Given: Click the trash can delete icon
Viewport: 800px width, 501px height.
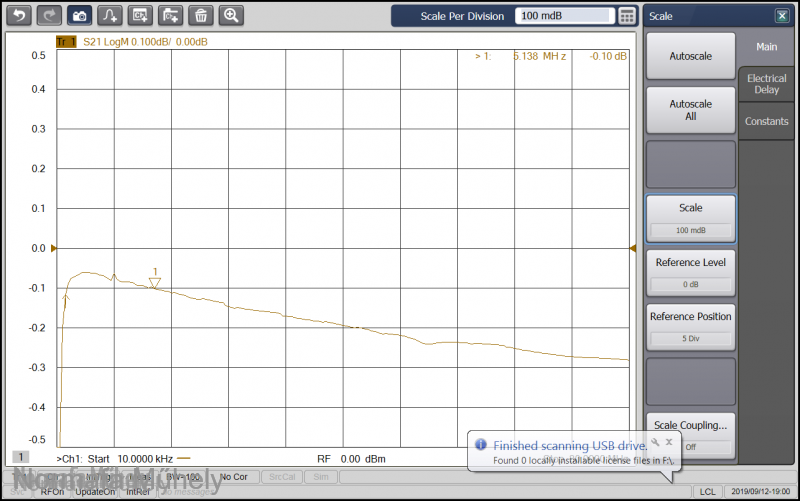Looking at the screenshot, I should [x=201, y=16].
